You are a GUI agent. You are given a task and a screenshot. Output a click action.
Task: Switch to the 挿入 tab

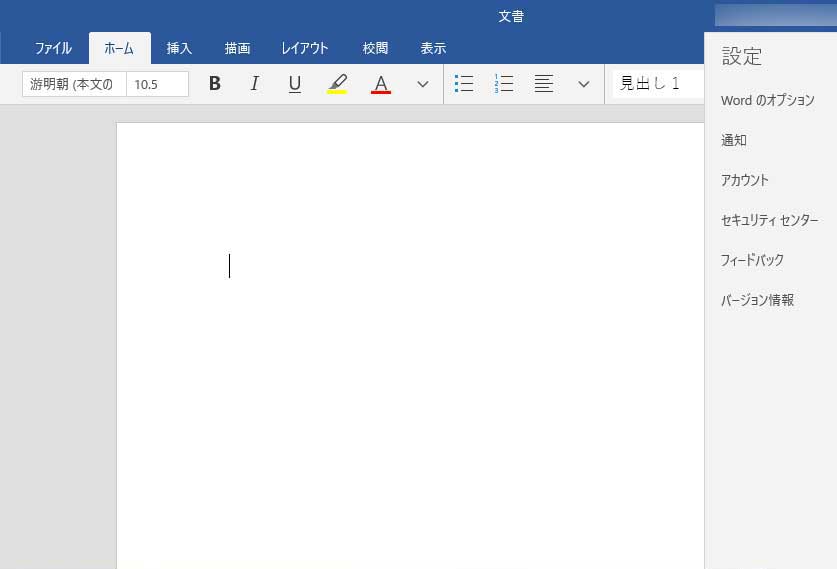[179, 48]
